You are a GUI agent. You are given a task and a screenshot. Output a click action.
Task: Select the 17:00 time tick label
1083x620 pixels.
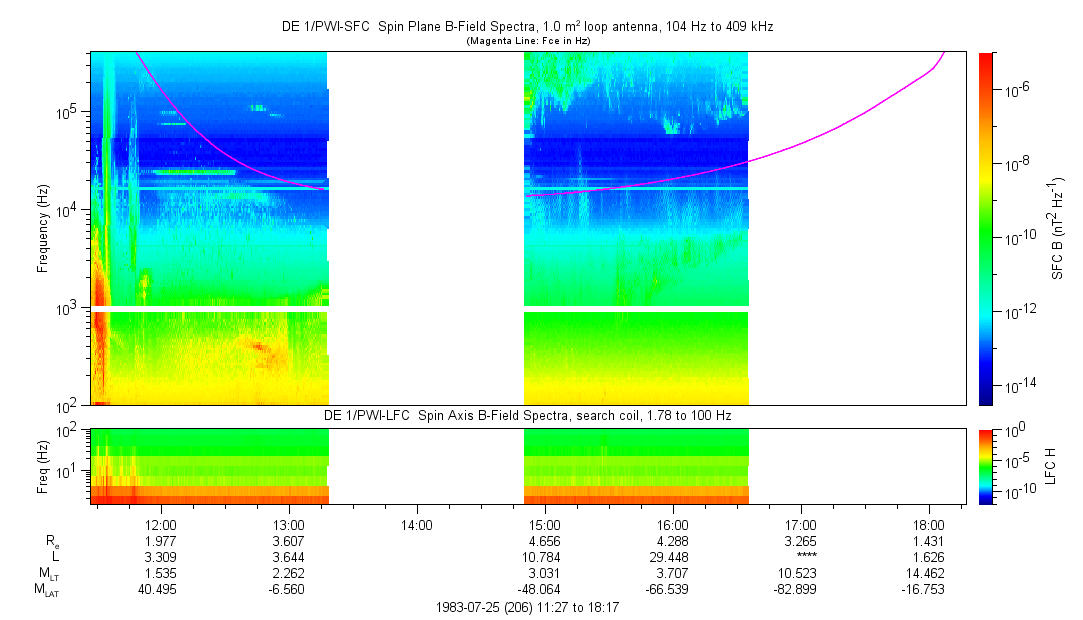point(801,525)
